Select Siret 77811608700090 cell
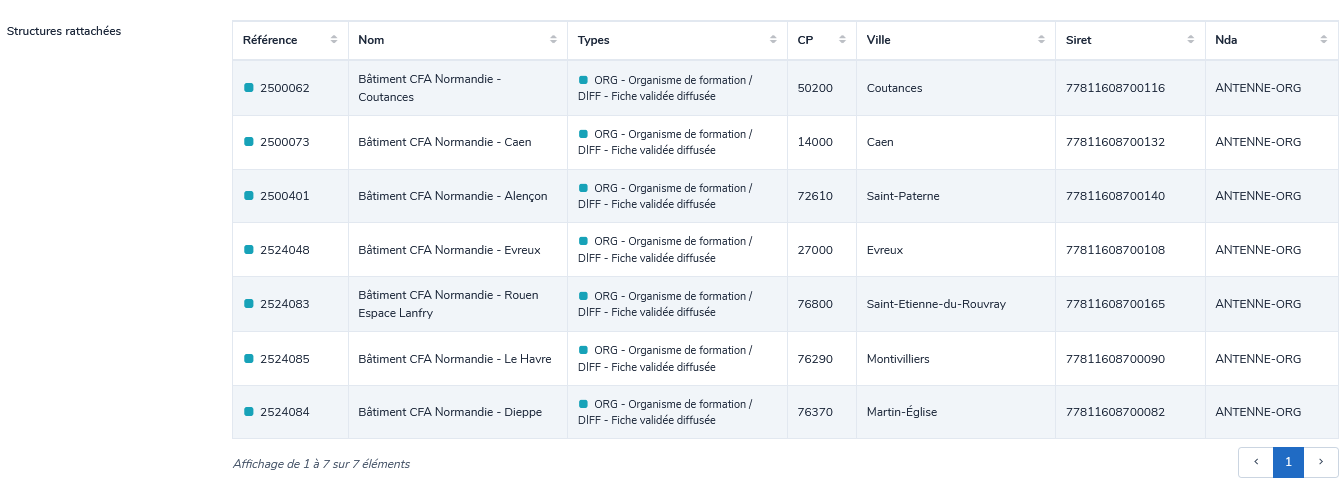1342x482 pixels. pyautogui.click(x=1115, y=359)
